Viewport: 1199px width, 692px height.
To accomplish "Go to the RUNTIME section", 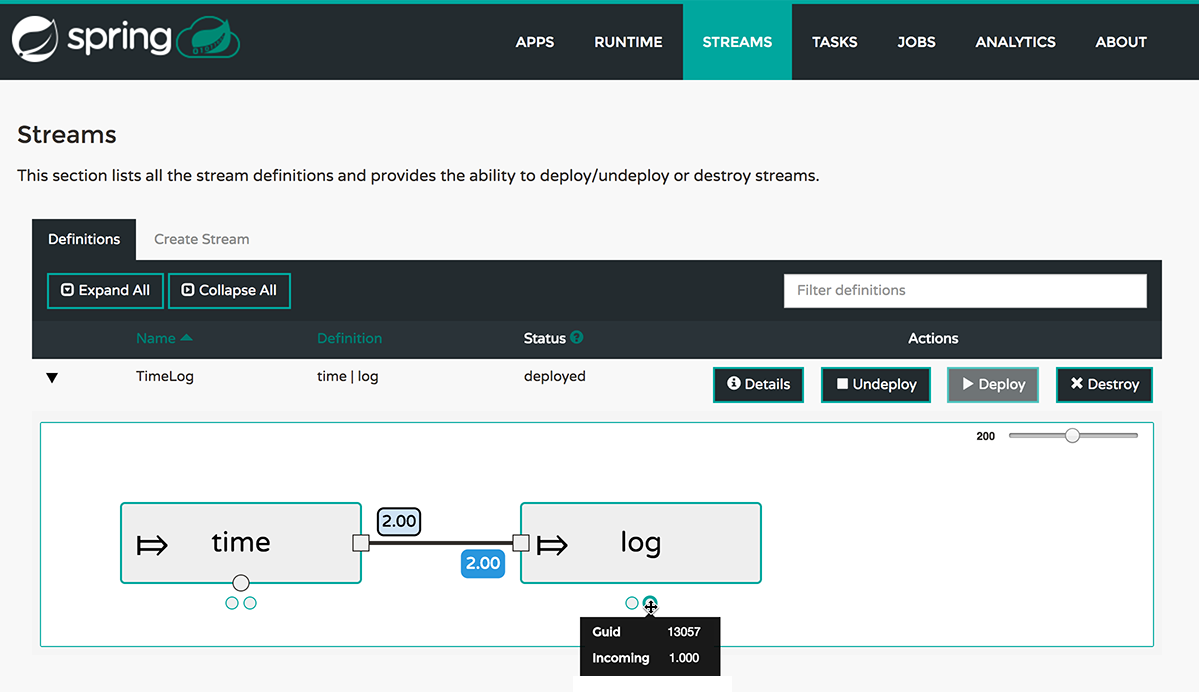I will pos(628,42).
